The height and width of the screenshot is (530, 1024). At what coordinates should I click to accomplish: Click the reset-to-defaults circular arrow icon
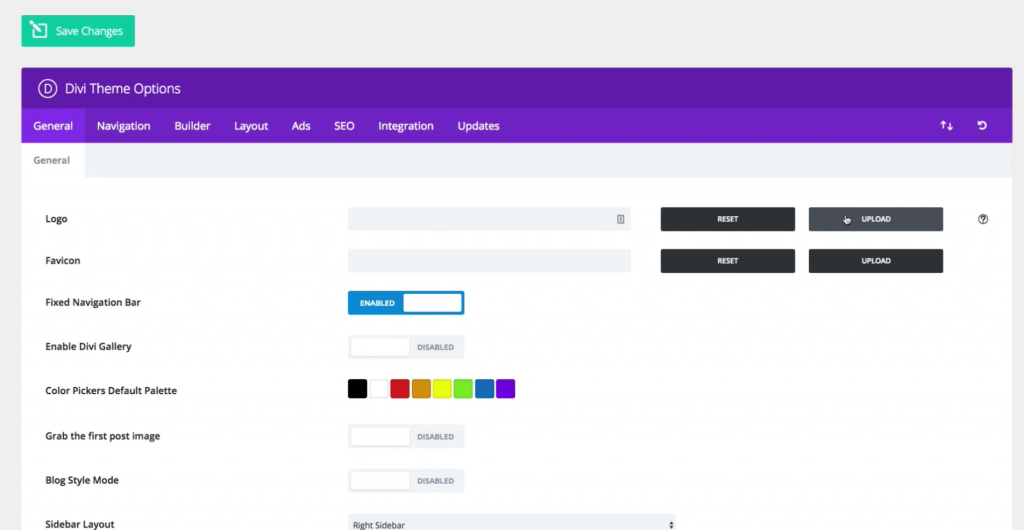pyautogui.click(x=982, y=125)
